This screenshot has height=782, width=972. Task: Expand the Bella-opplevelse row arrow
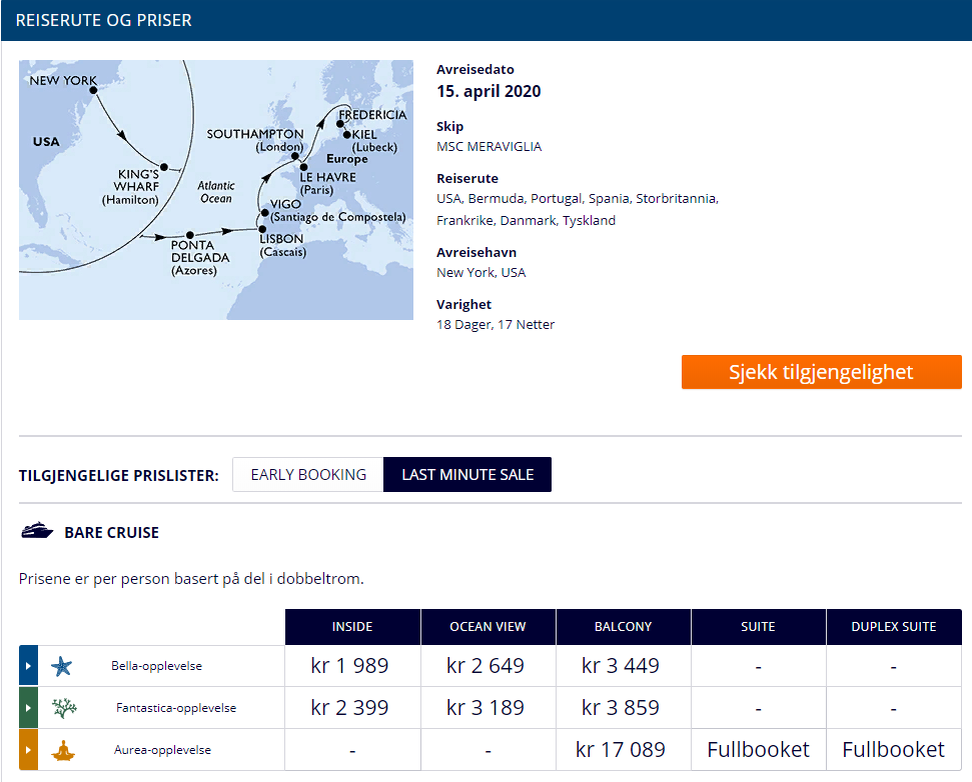pyautogui.click(x=29, y=665)
